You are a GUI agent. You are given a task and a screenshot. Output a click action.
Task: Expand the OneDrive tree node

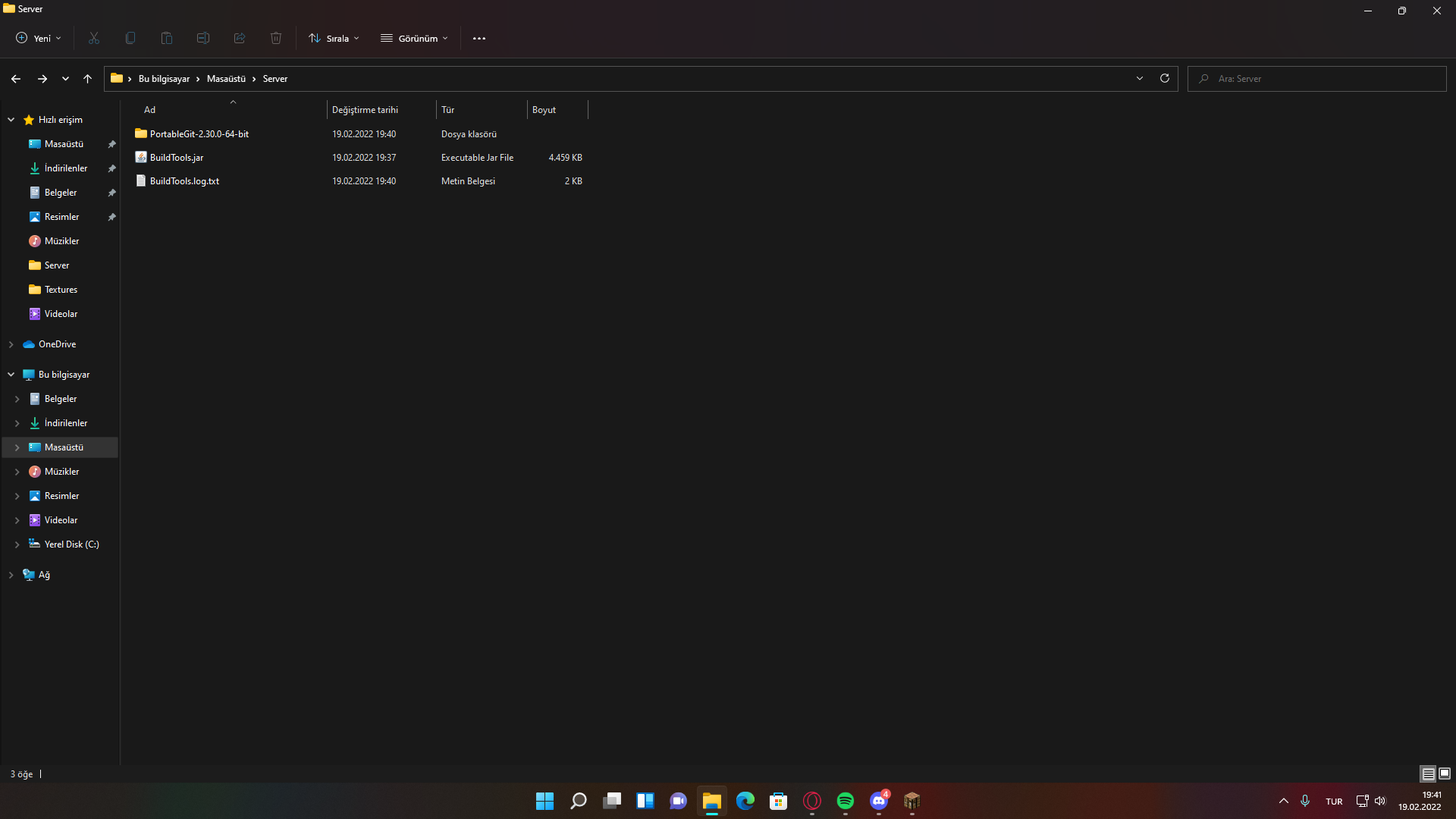click(x=11, y=344)
